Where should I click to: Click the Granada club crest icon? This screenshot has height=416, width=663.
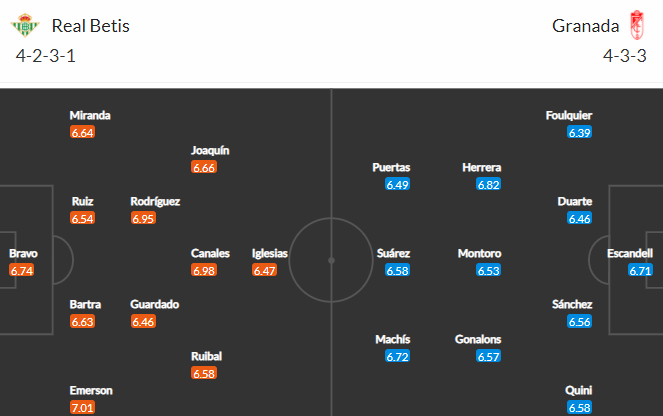637,25
